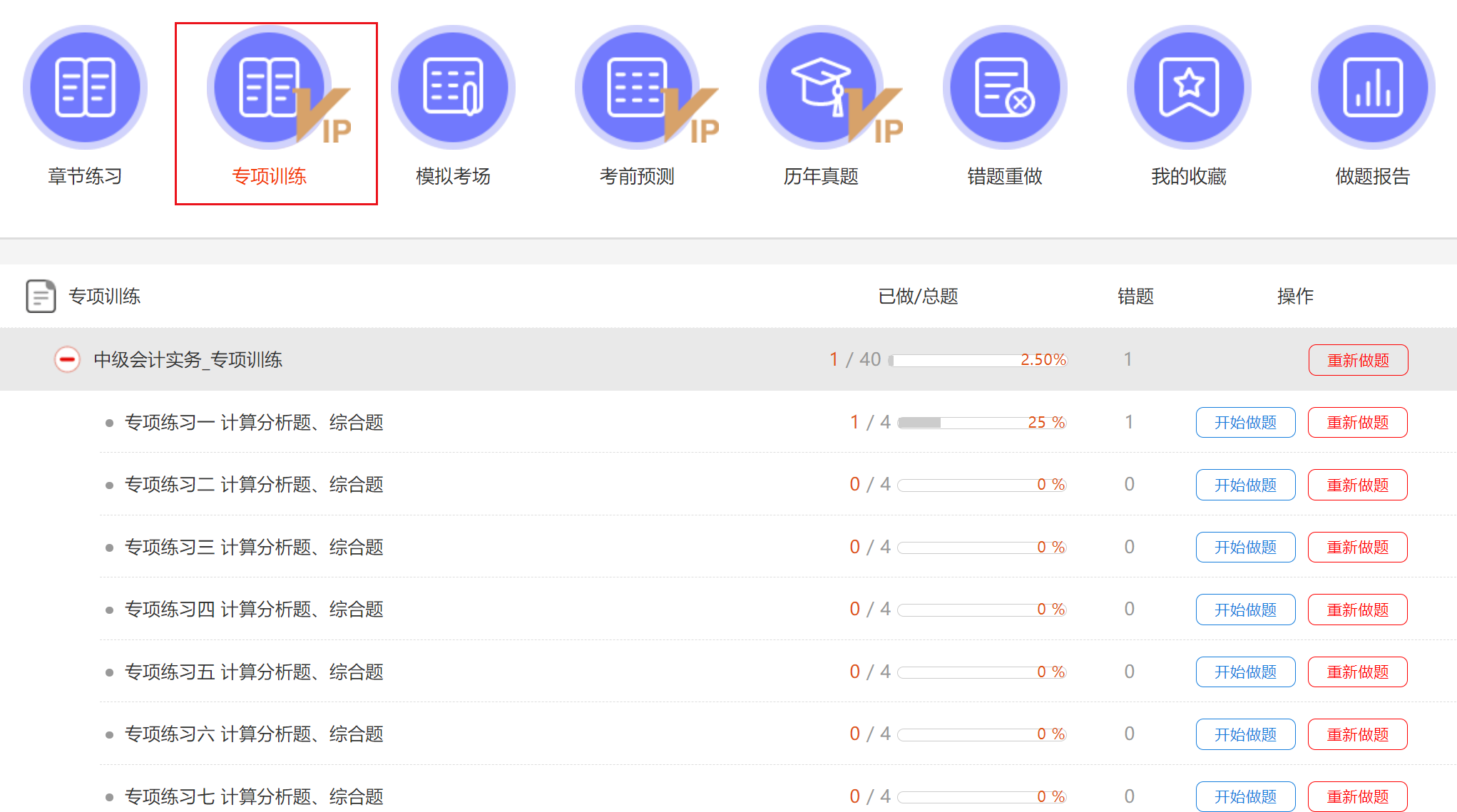Click the 专项训练 document header icon
Image resolution: width=1457 pixels, height=812 pixels.
tap(41, 296)
